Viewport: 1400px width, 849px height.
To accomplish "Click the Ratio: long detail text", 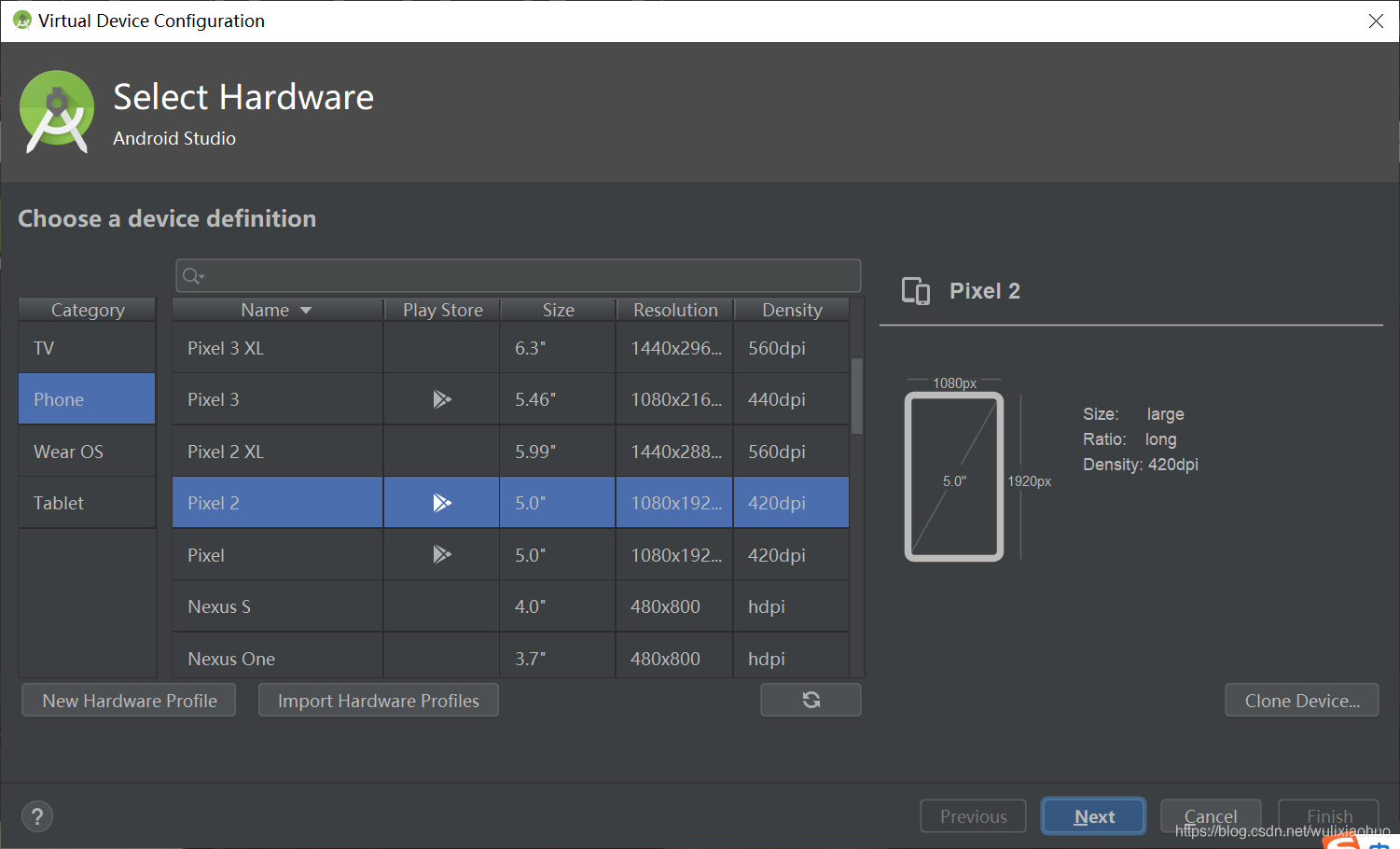I will (1130, 439).
